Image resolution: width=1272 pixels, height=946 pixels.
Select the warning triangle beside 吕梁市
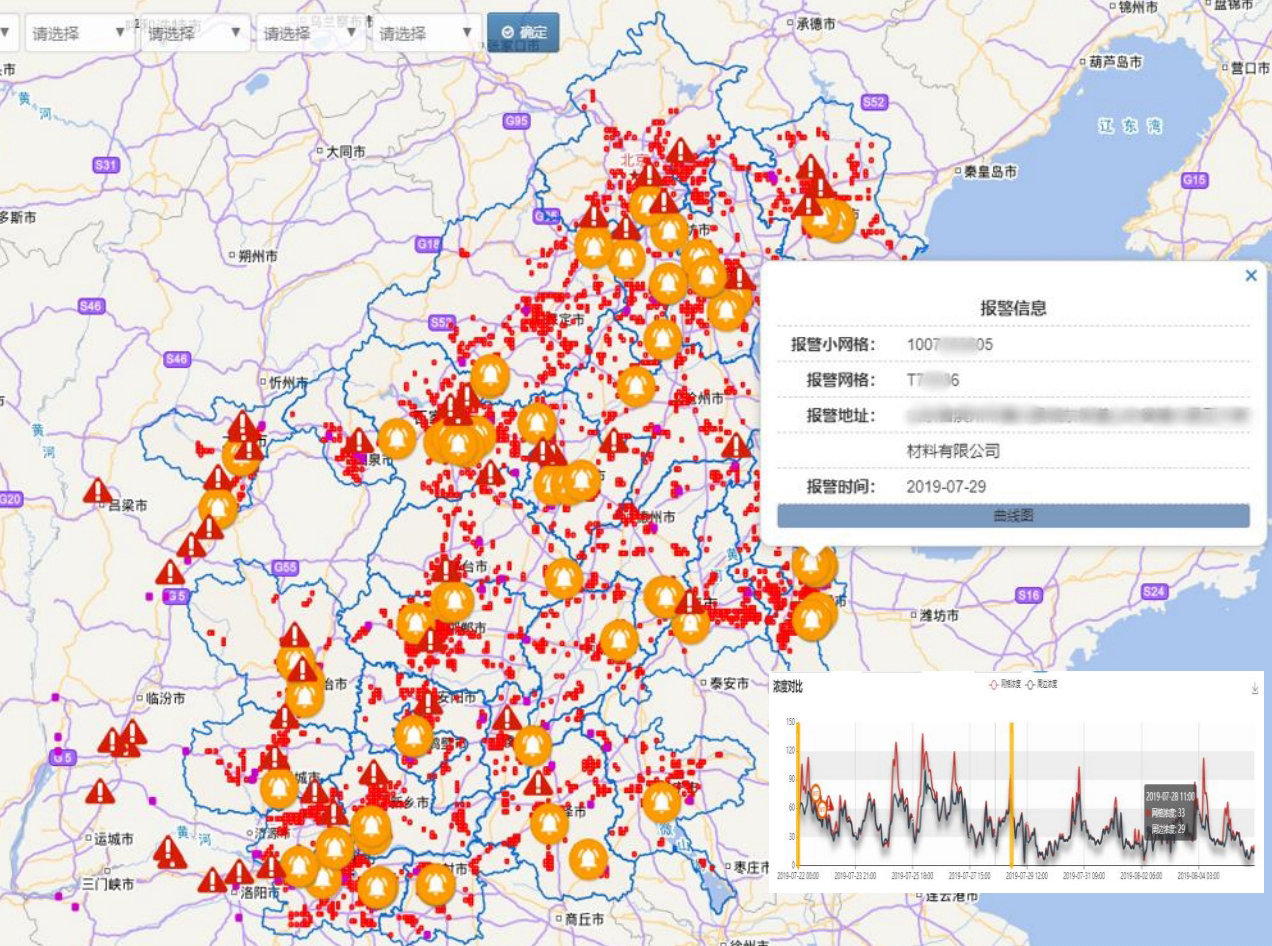[x=98, y=490]
